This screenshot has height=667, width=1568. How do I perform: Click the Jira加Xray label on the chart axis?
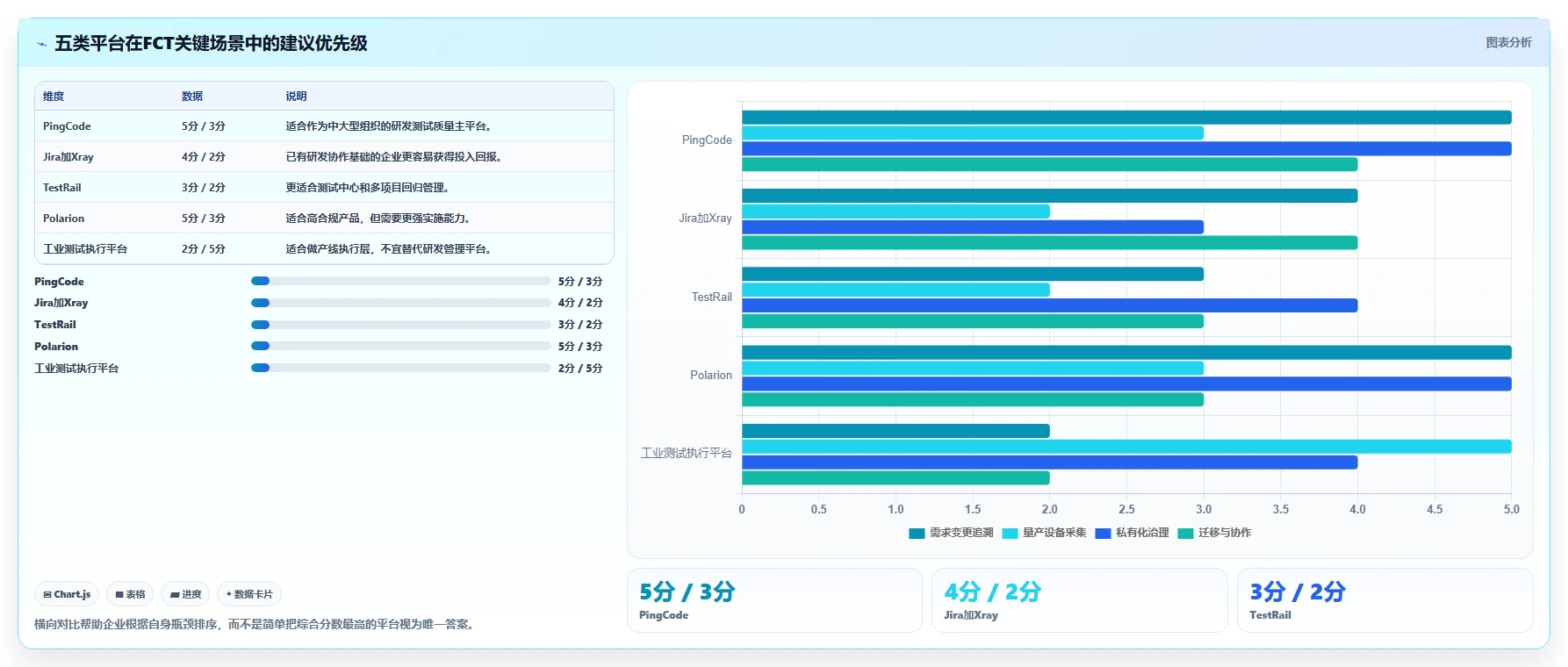(705, 219)
